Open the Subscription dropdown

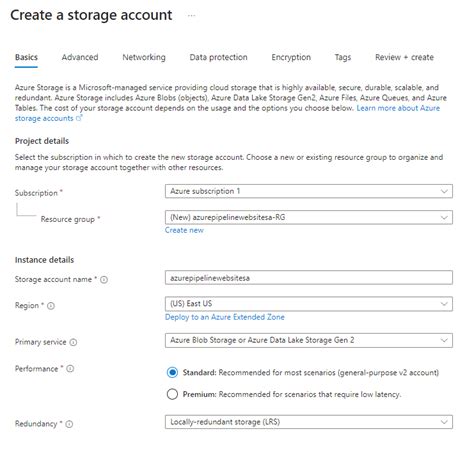(x=309, y=191)
